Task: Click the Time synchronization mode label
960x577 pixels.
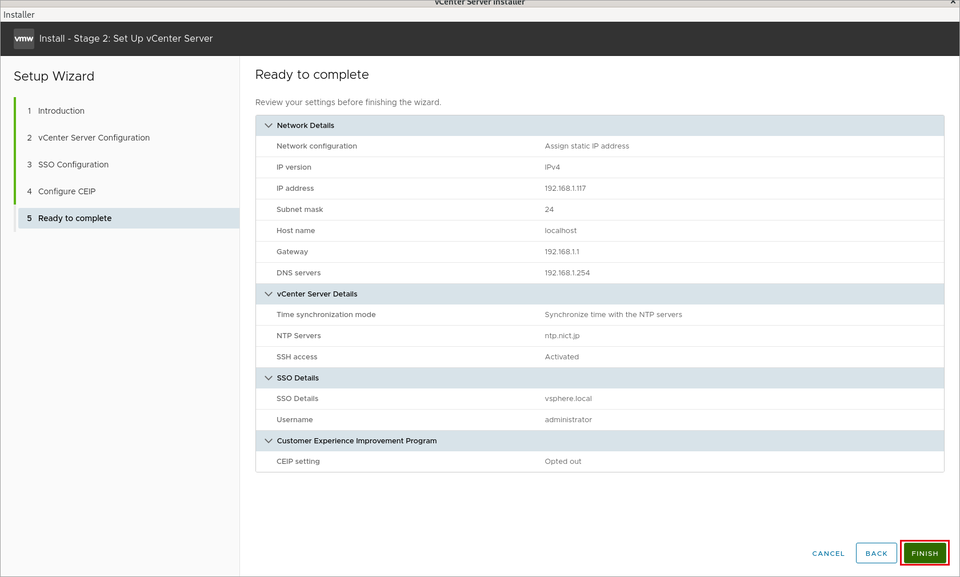Action: pos(326,315)
